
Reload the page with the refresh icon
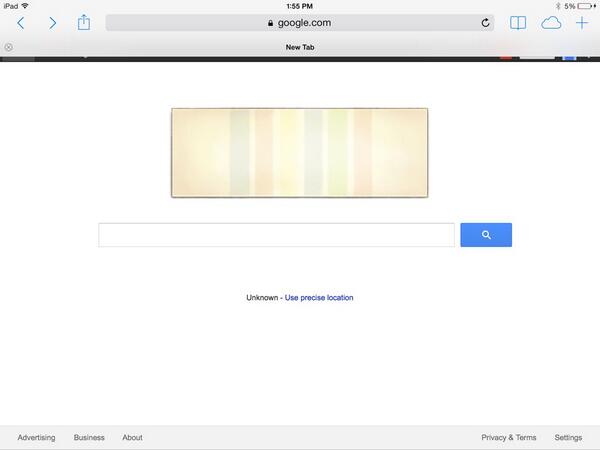(485, 23)
